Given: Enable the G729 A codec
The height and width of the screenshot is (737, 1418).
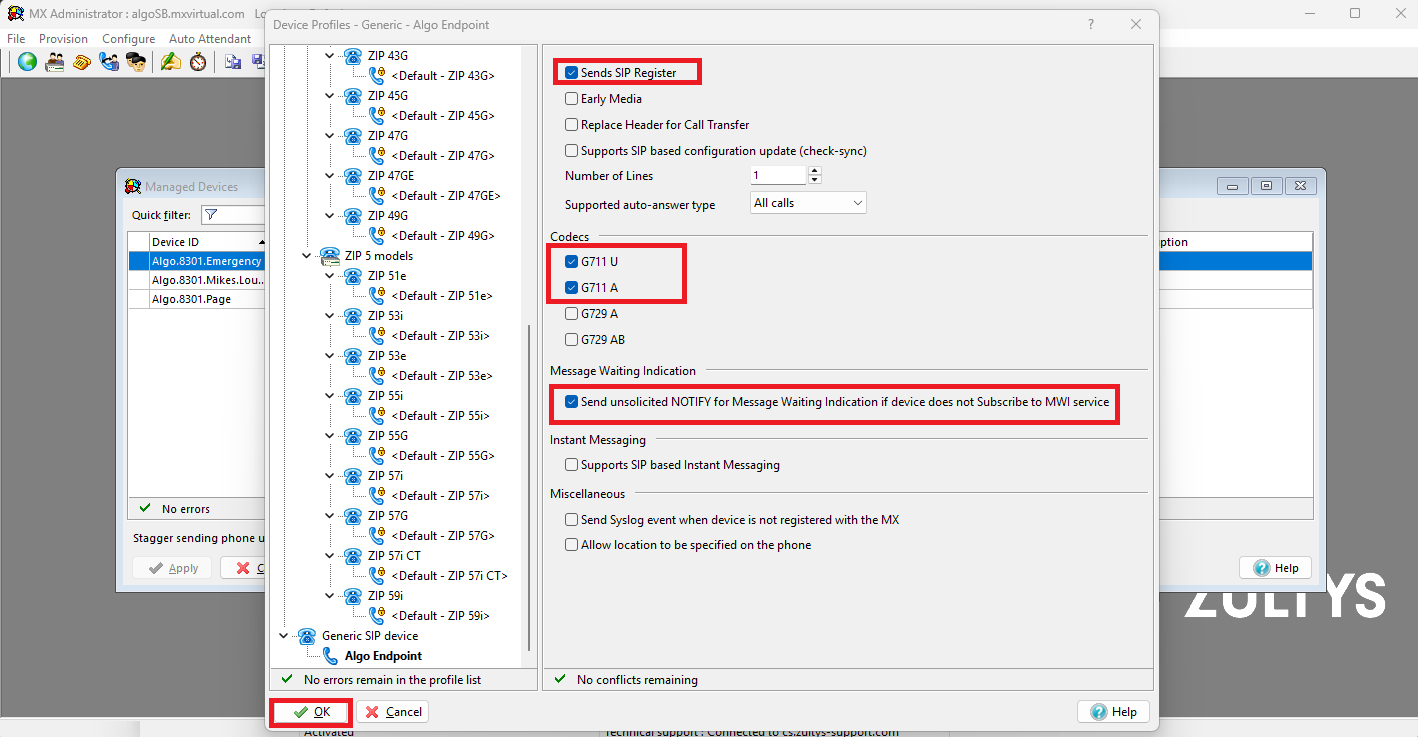Looking at the screenshot, I should pos(571,314).
